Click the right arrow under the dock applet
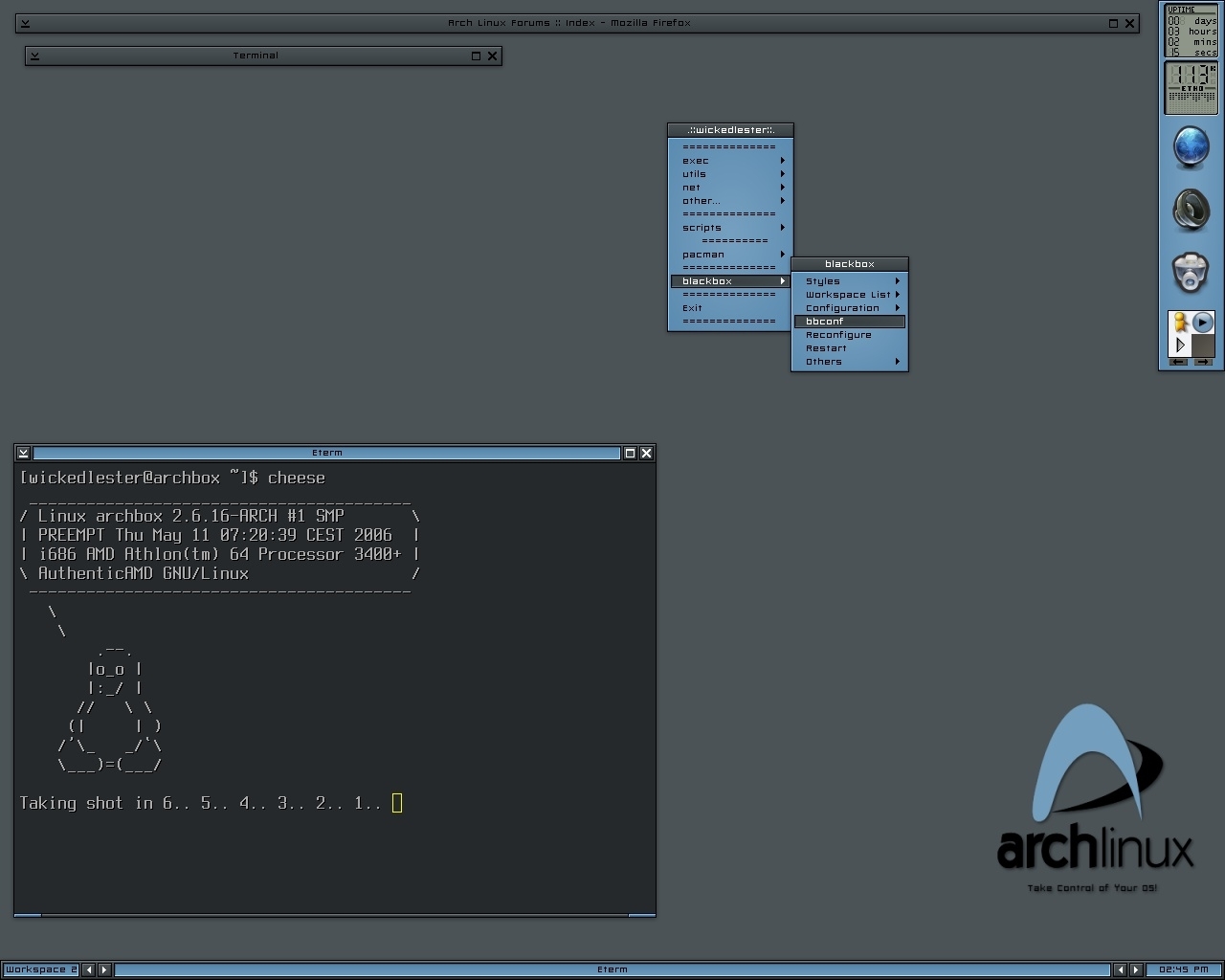1225x980 pixels. pyautogui.click(x=1203, y=362)
